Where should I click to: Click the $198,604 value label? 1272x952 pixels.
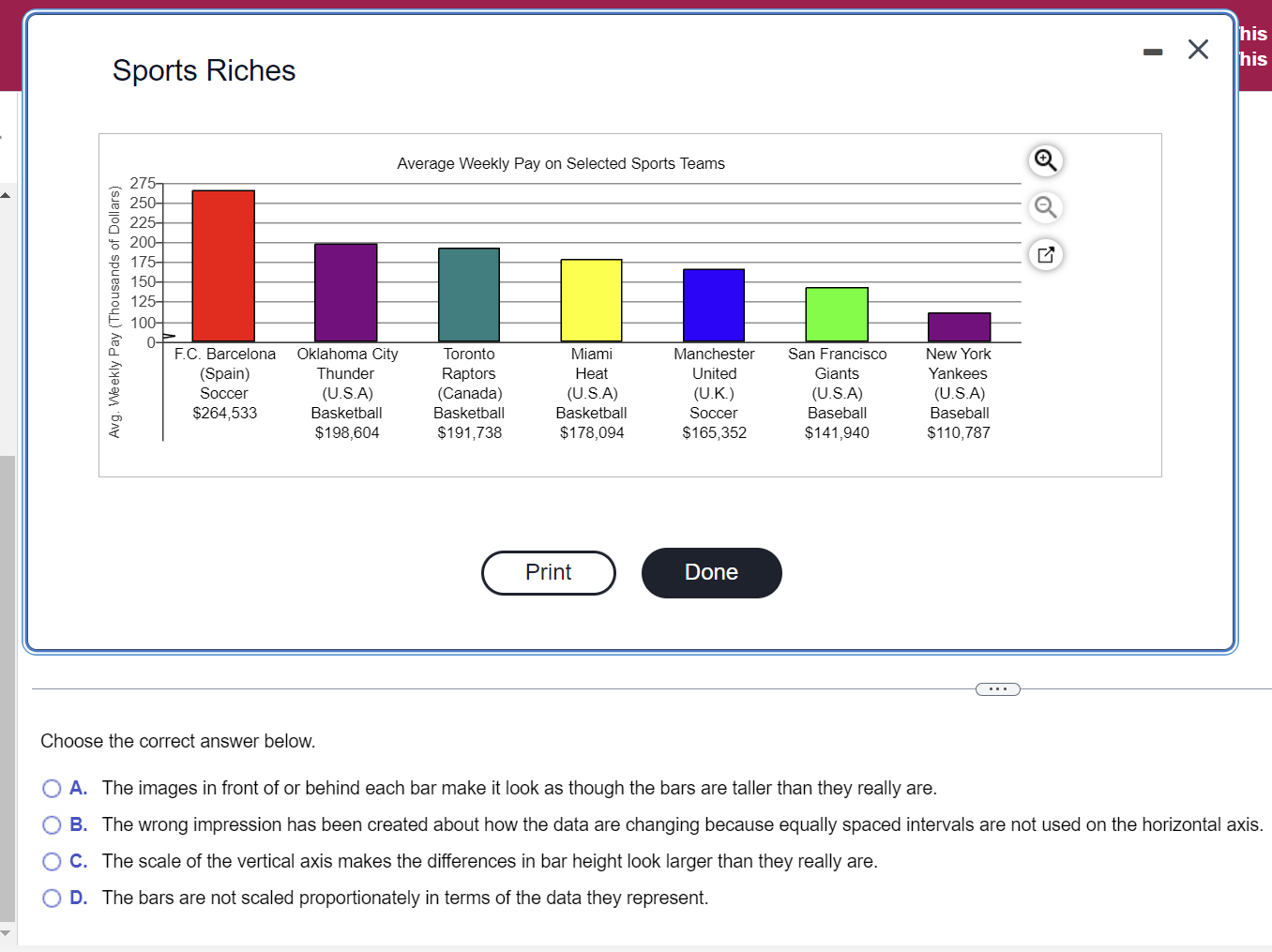tap(347, 433)
